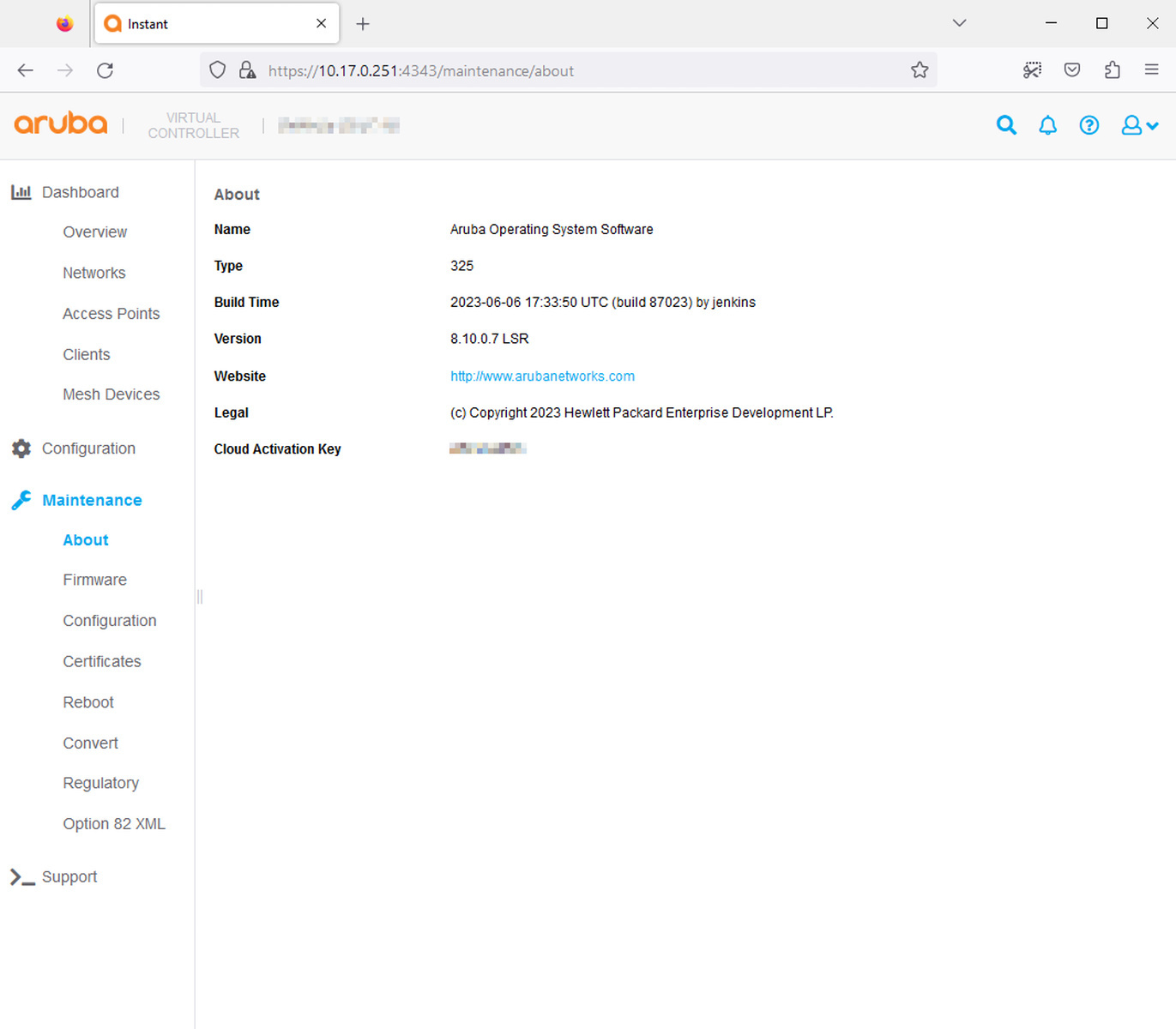Visit the arubanetworks.com website link
1176x1029 pixels.
pos(543,376)
